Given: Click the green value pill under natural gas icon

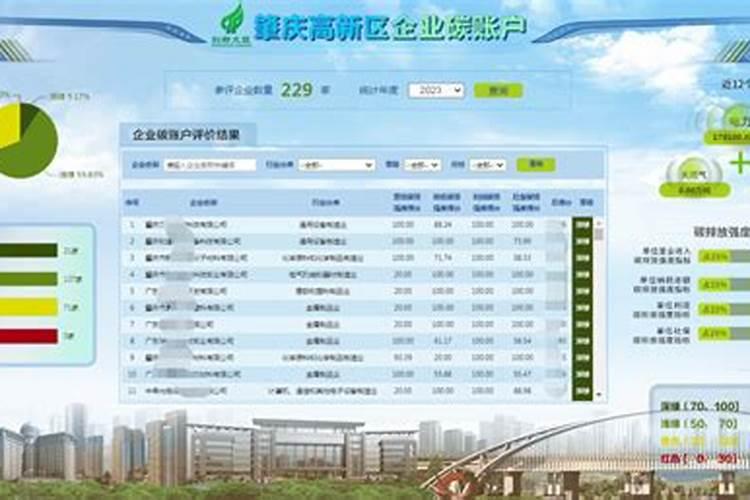Looking at the screenshot, I should tap(694, 190).
